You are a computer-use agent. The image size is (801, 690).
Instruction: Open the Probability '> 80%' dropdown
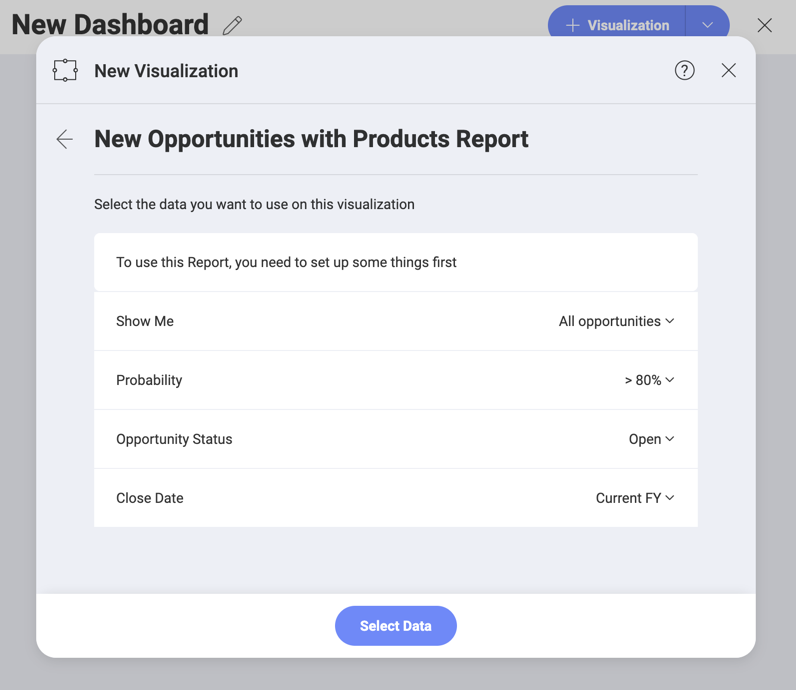649,380
